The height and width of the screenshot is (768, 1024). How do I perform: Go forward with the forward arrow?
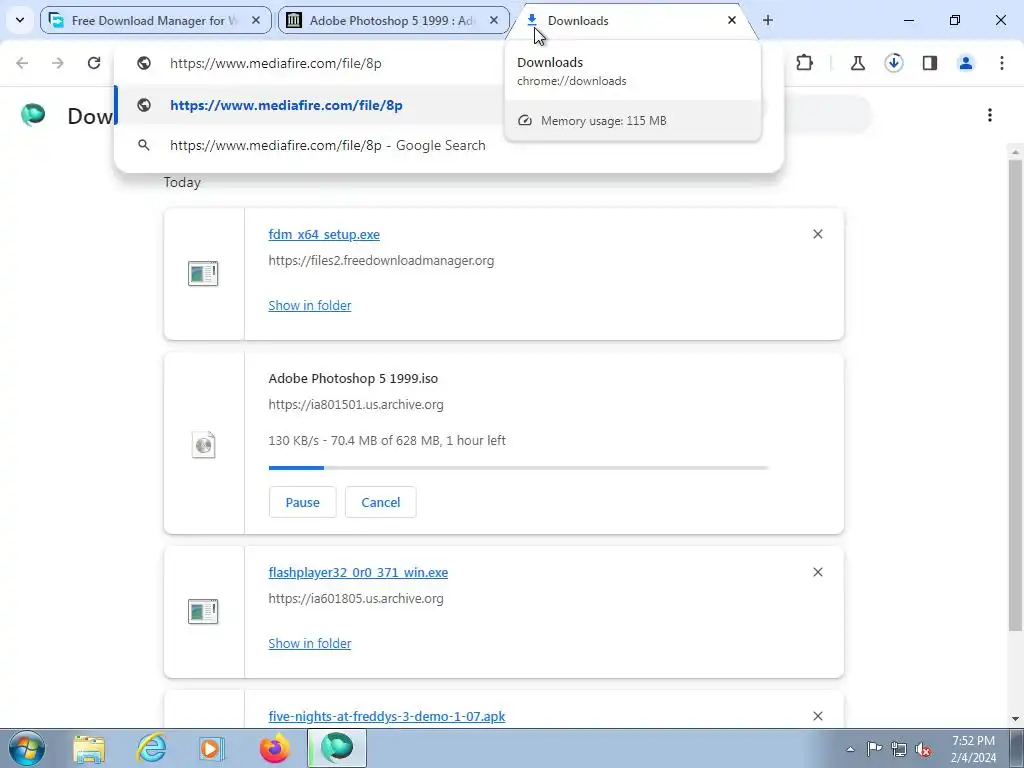click(58, 63)
